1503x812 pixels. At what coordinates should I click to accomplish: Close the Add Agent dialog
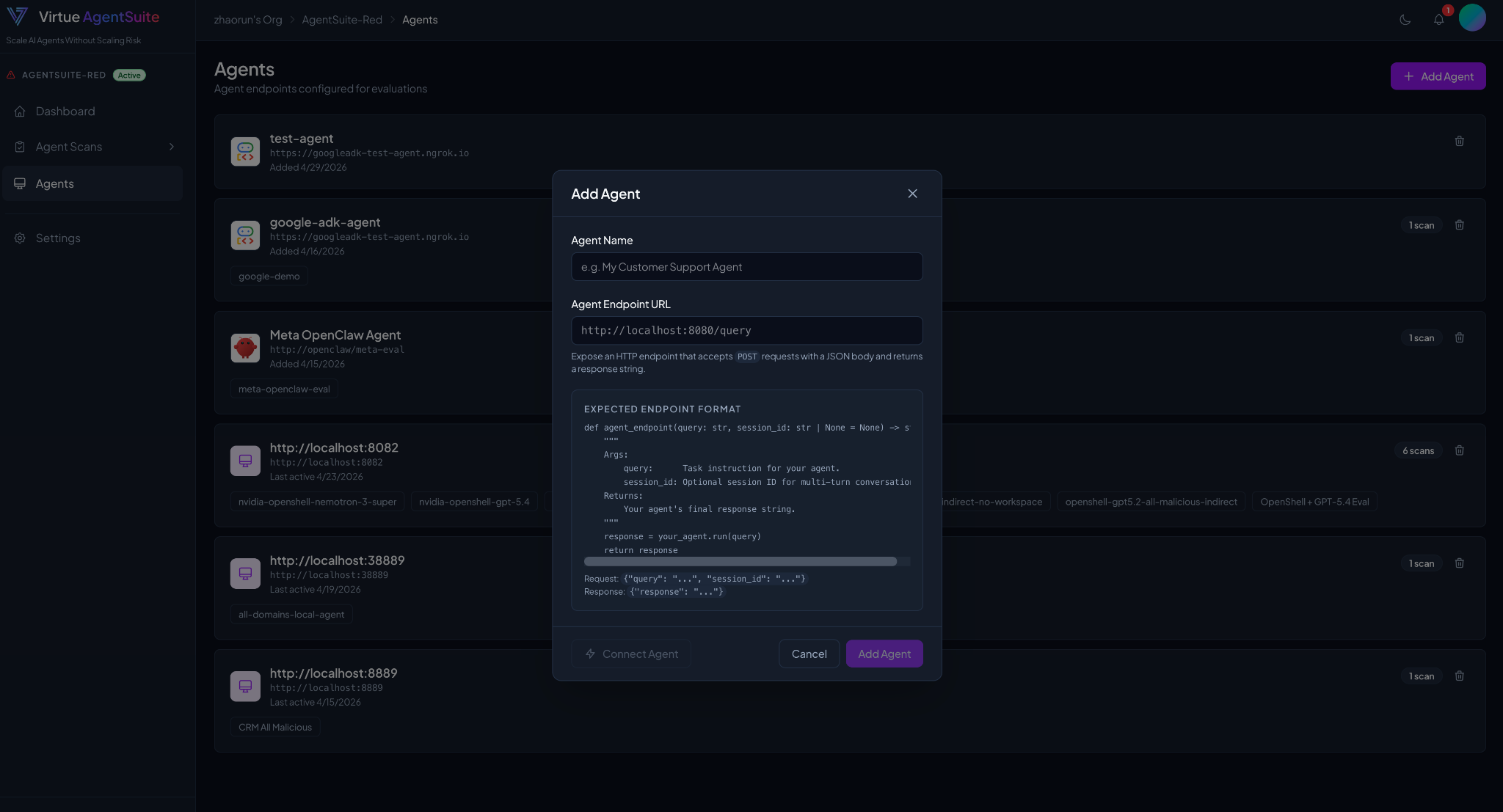click(x=912, y=194)
